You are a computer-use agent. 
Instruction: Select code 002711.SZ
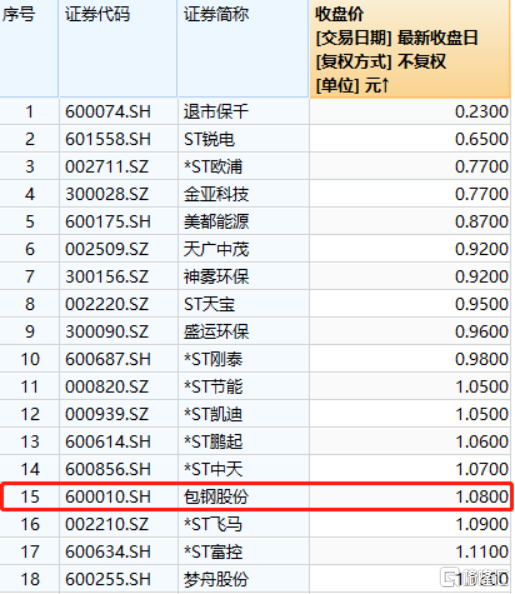(x=107, y=167)
